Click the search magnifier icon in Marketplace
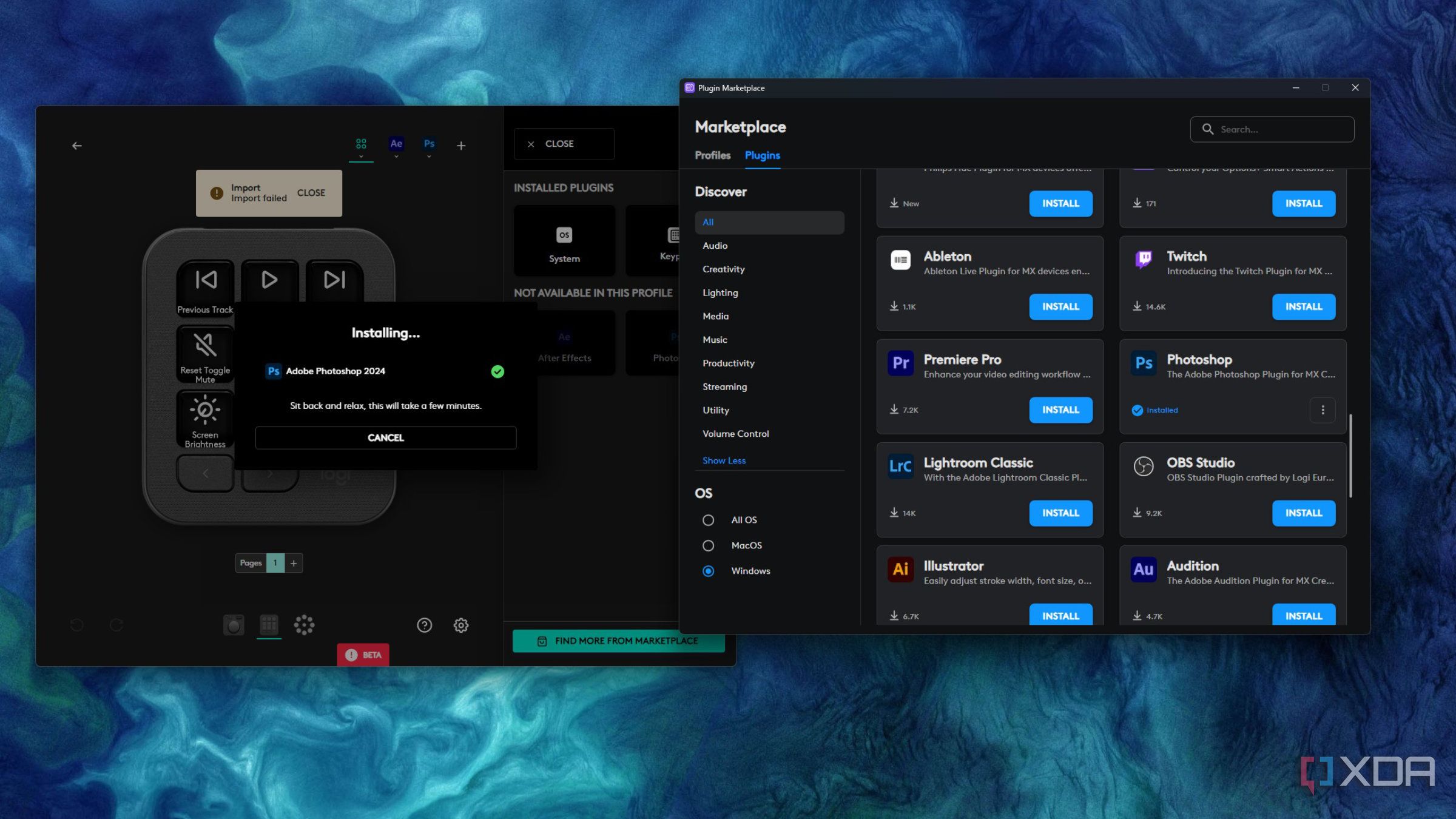This screenshot has width=1456, height=819. point(1208,129)
